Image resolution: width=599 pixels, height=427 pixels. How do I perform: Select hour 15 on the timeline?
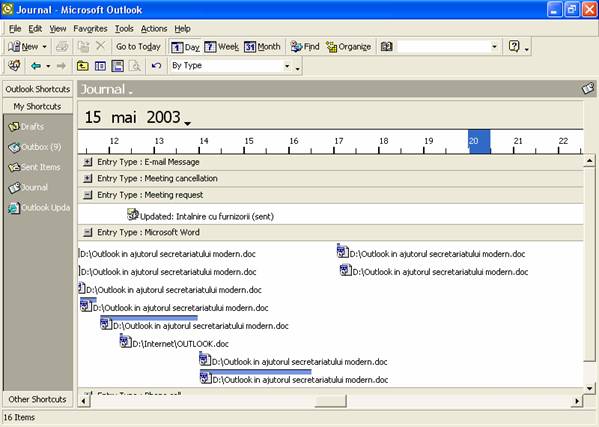[x=249, y=141]
